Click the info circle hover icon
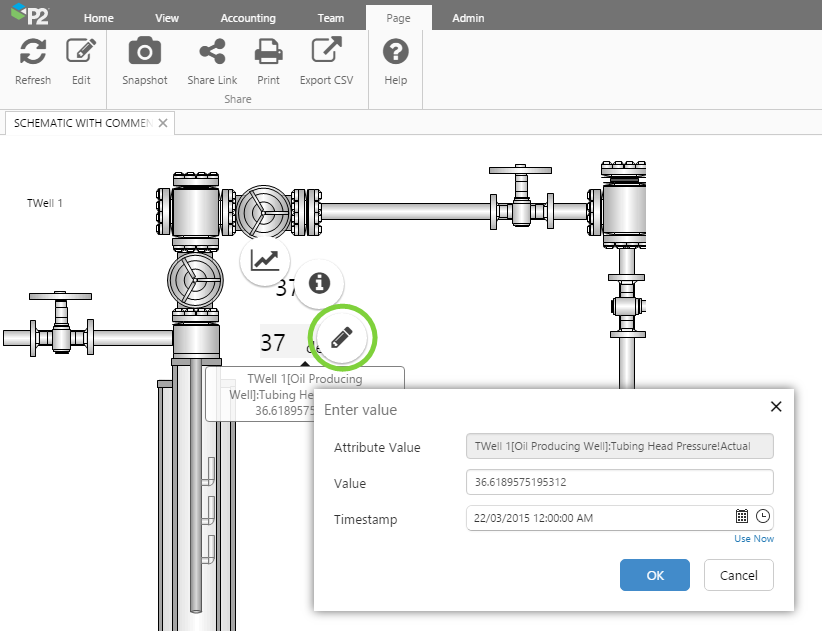822x631 pixels. 319,284
